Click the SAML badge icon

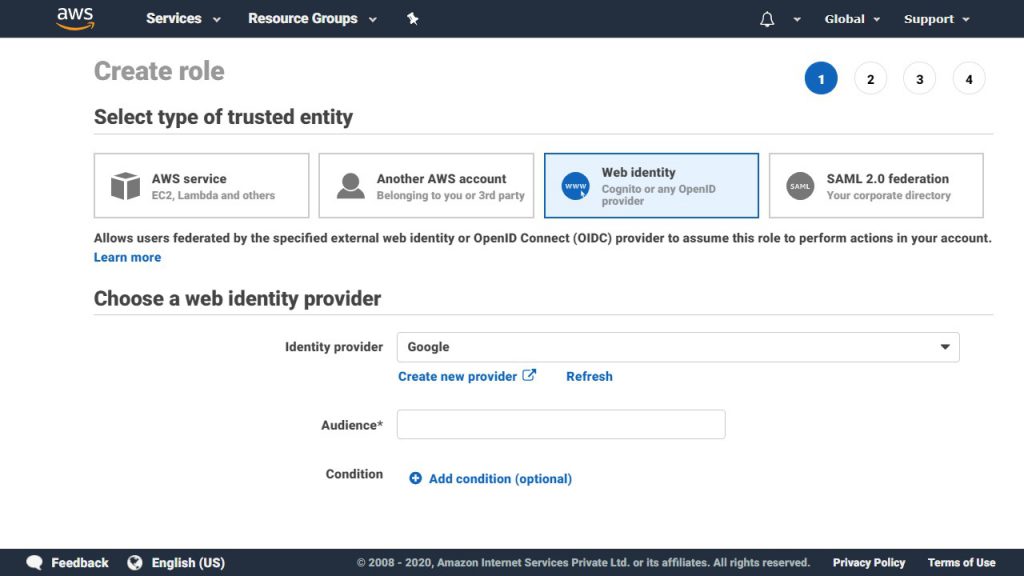coord(800,185)
